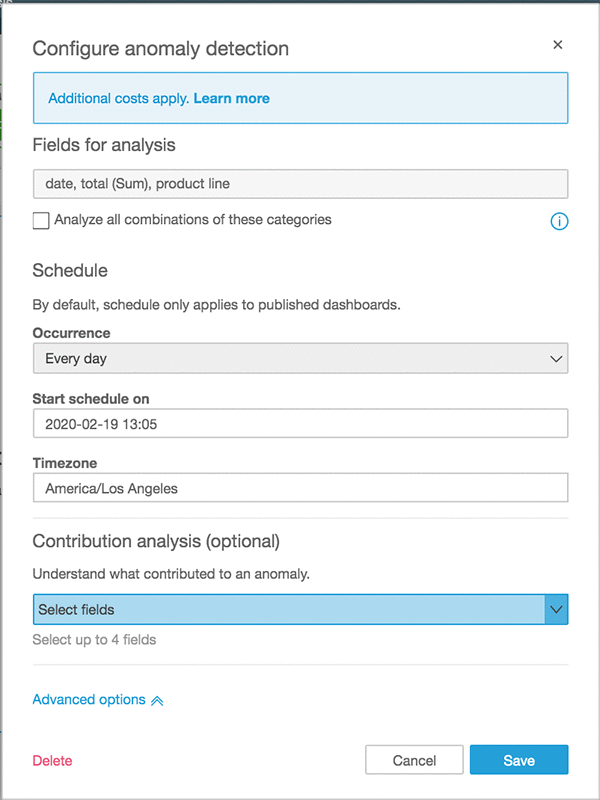Click the Timezone field showing America/Los Angeles

click(301, 488)
